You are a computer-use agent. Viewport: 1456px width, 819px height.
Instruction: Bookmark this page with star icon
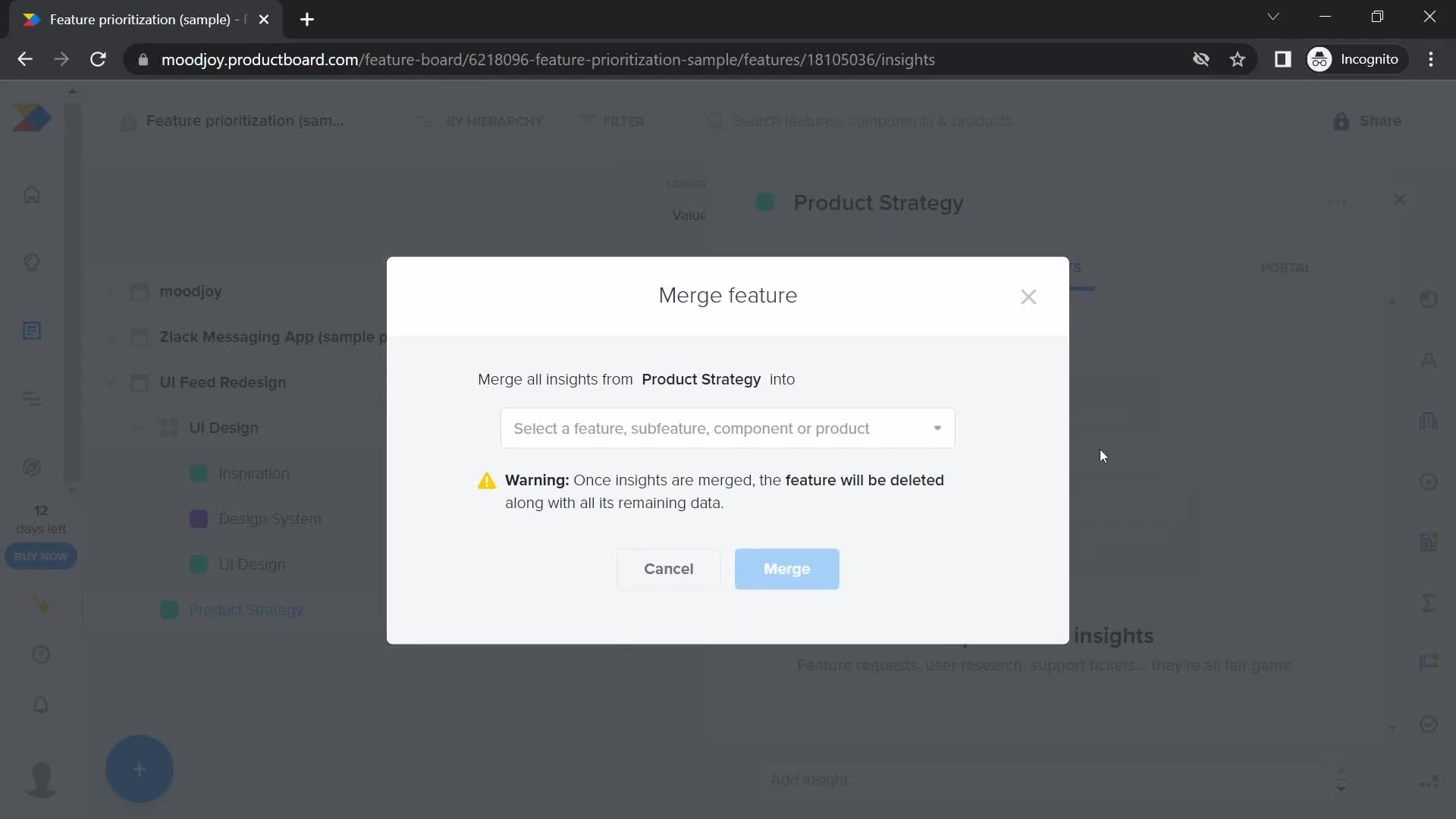tap(1238, 59)
